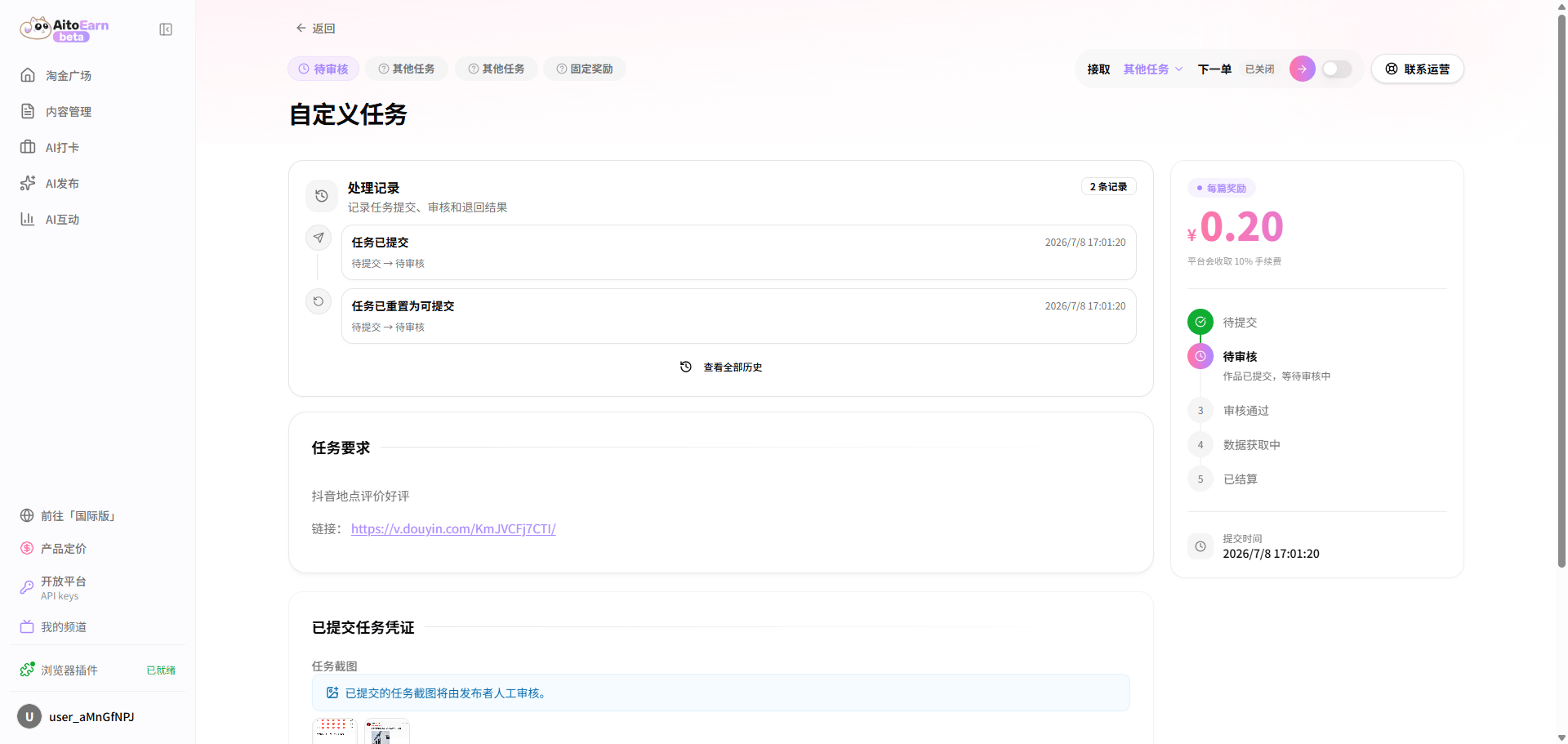Click the 淘金广场 home icon

(28, 75)
